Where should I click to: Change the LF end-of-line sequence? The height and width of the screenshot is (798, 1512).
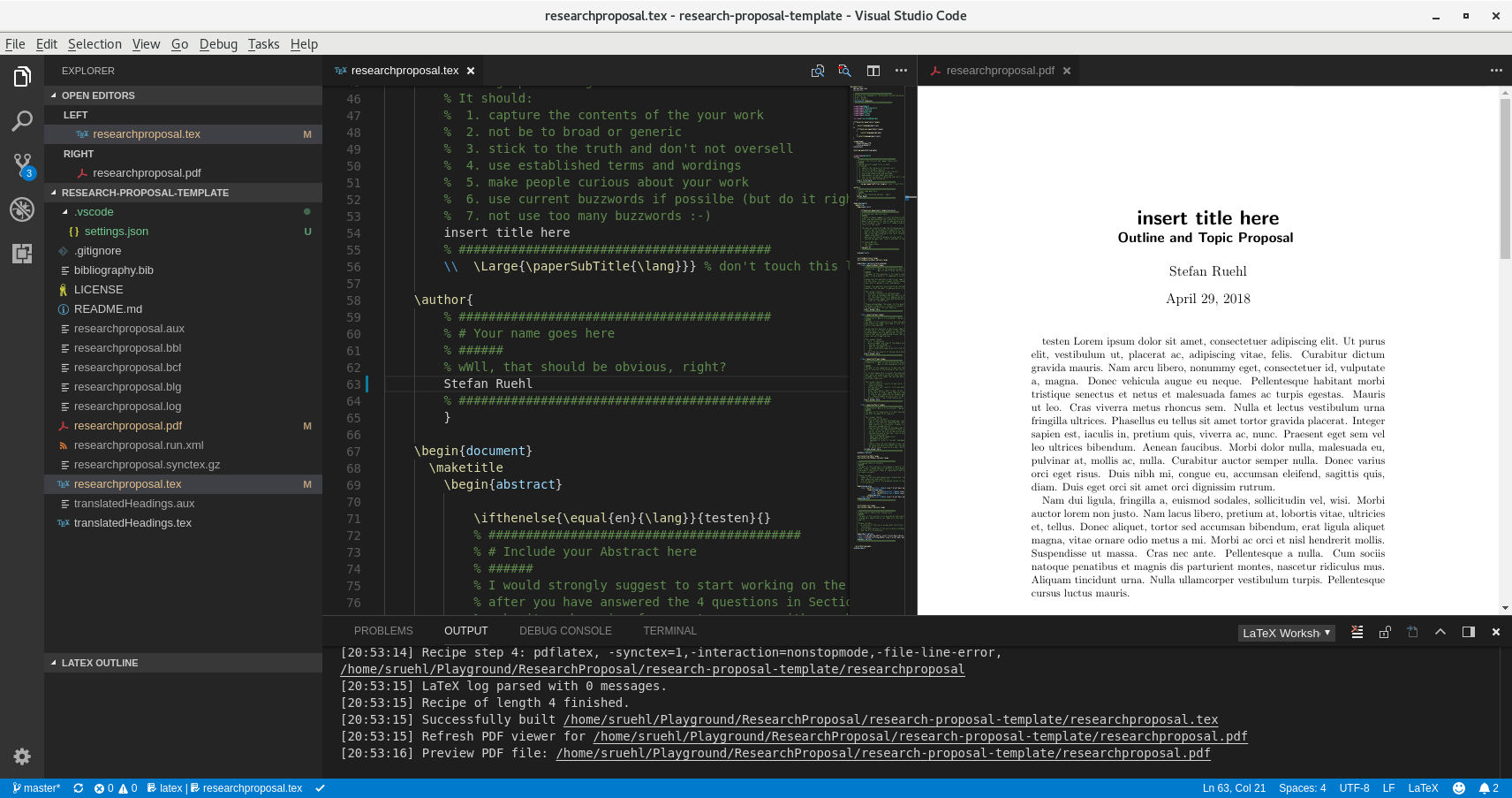1388,788
